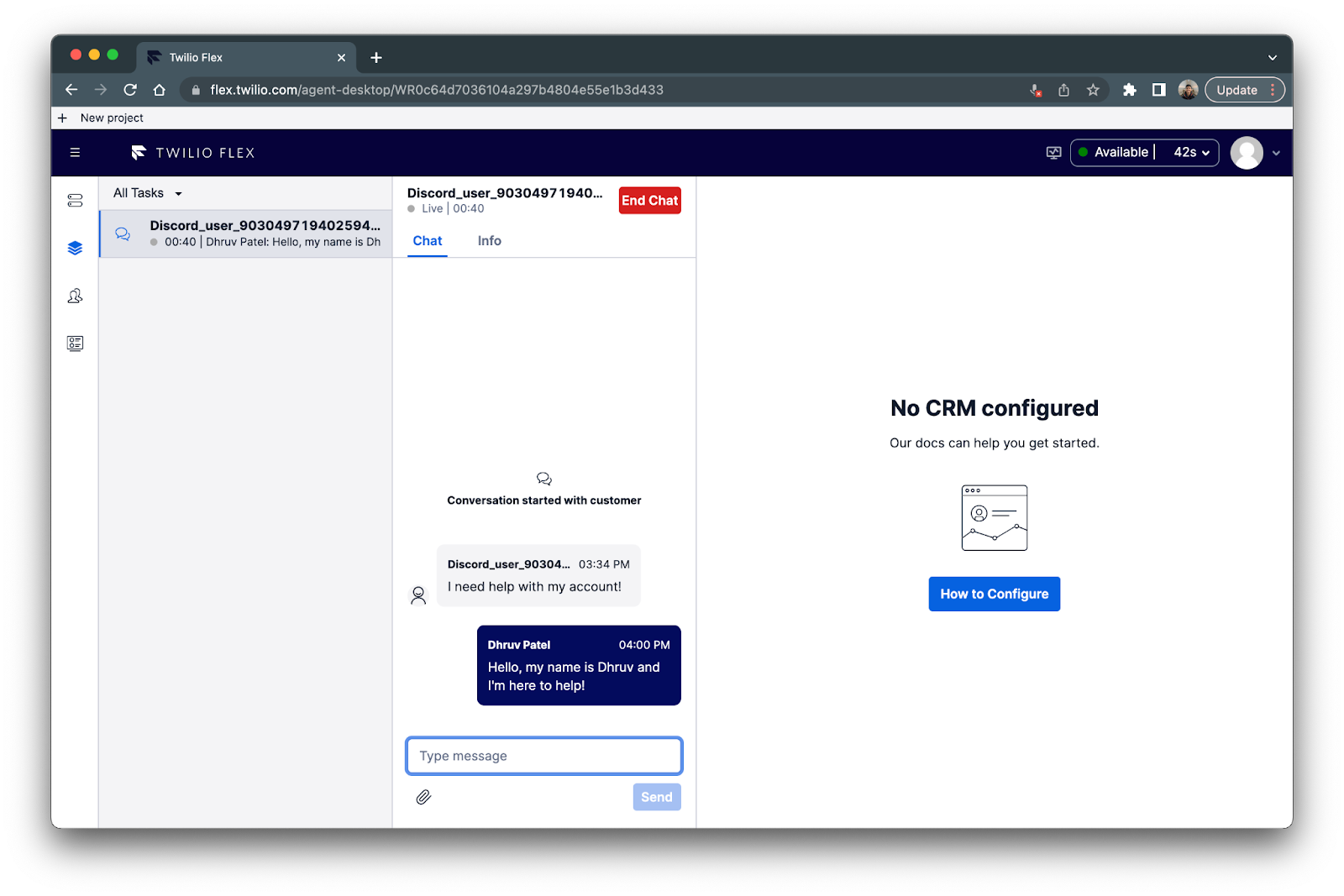Close the Twilio Flex tab
This screenshot has width=1344, height=896.
341,57
